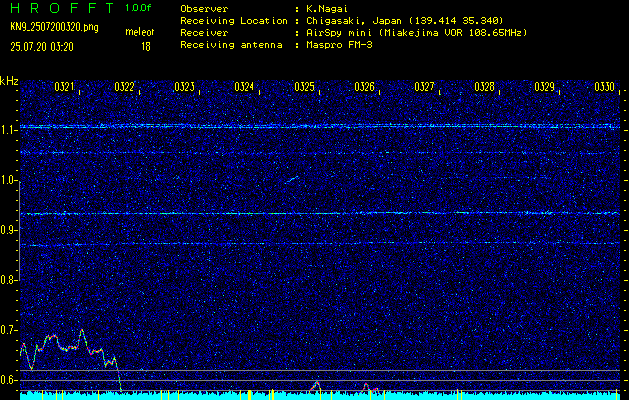Click the meteor count value 18
Screen dimensions: 629x400
tap(146, 47)
